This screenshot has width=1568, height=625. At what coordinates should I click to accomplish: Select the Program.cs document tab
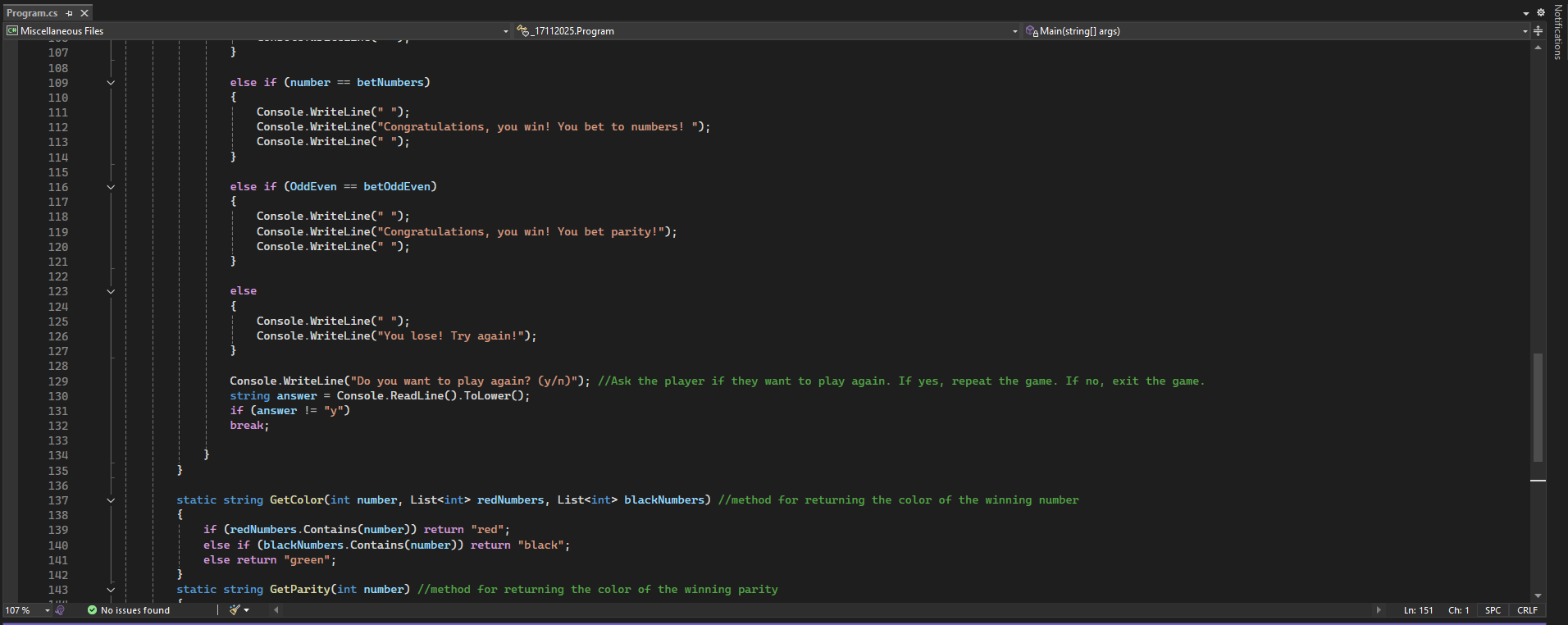pyautogui.click(x=33, y=13)
